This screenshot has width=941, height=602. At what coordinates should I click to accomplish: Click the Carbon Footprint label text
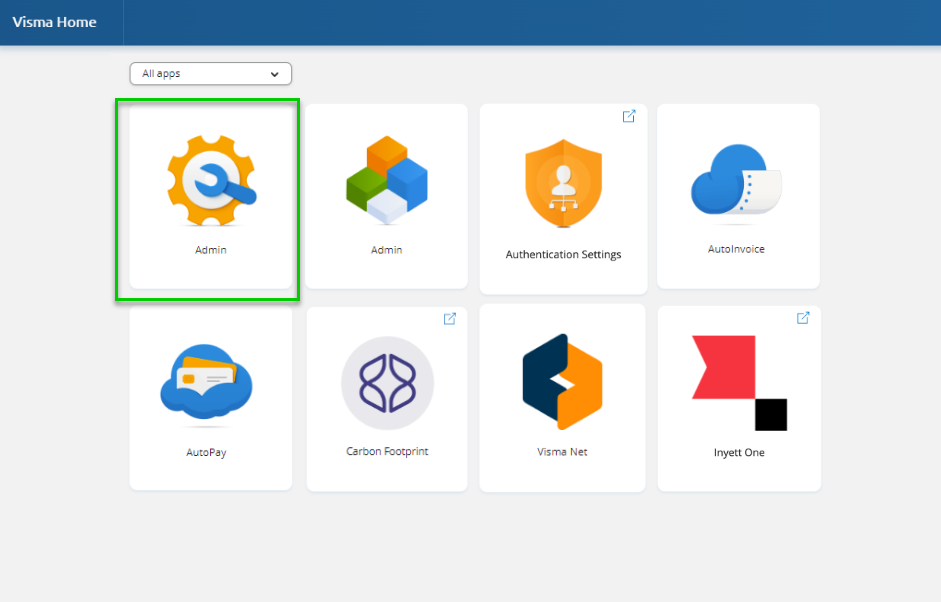click(x=387, y=451)
